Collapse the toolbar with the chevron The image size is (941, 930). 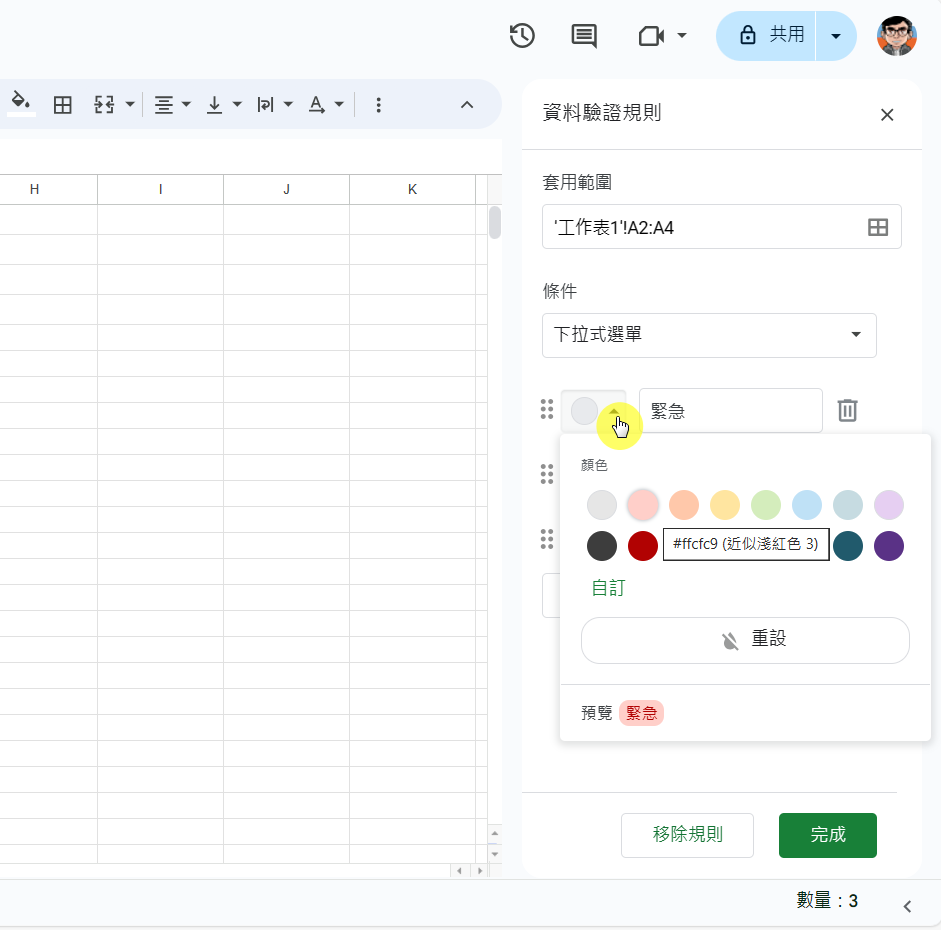(468, 104)
